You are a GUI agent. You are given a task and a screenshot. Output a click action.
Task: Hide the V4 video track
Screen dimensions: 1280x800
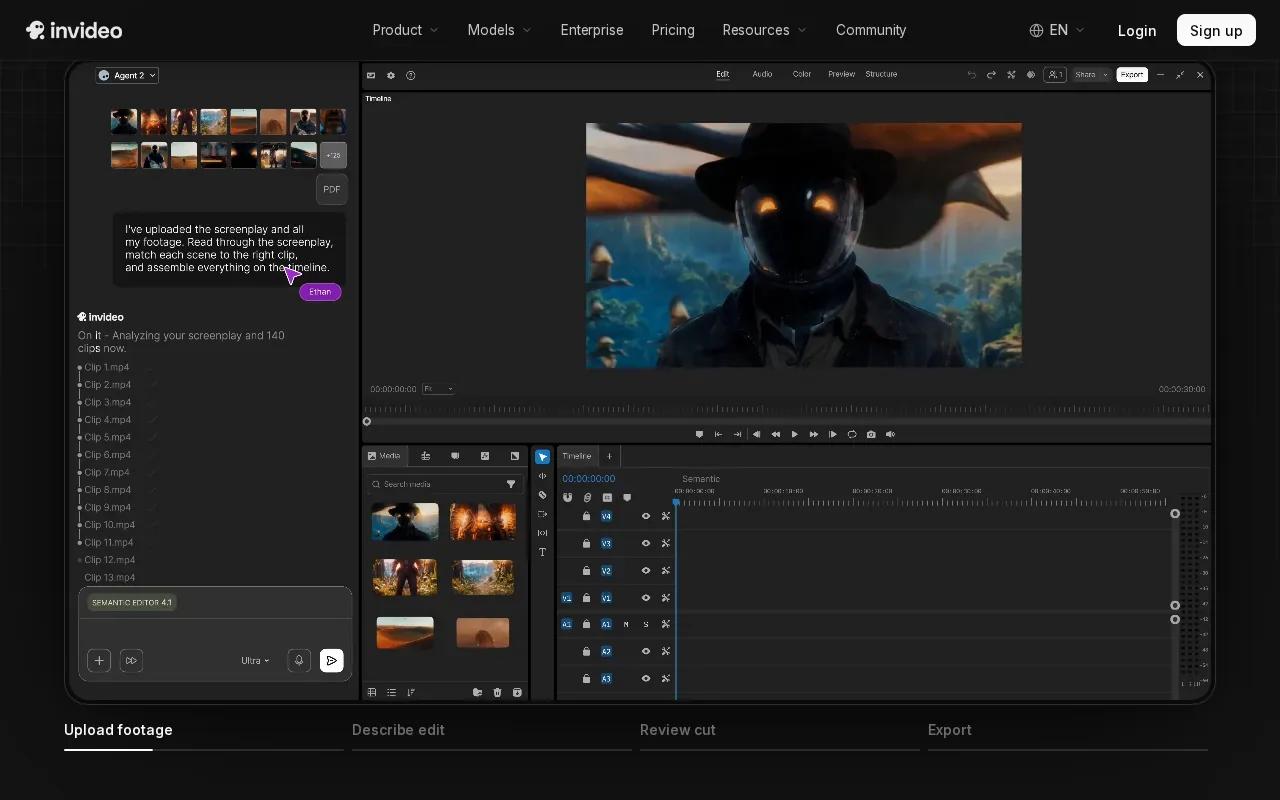click(x=646, y=516)
